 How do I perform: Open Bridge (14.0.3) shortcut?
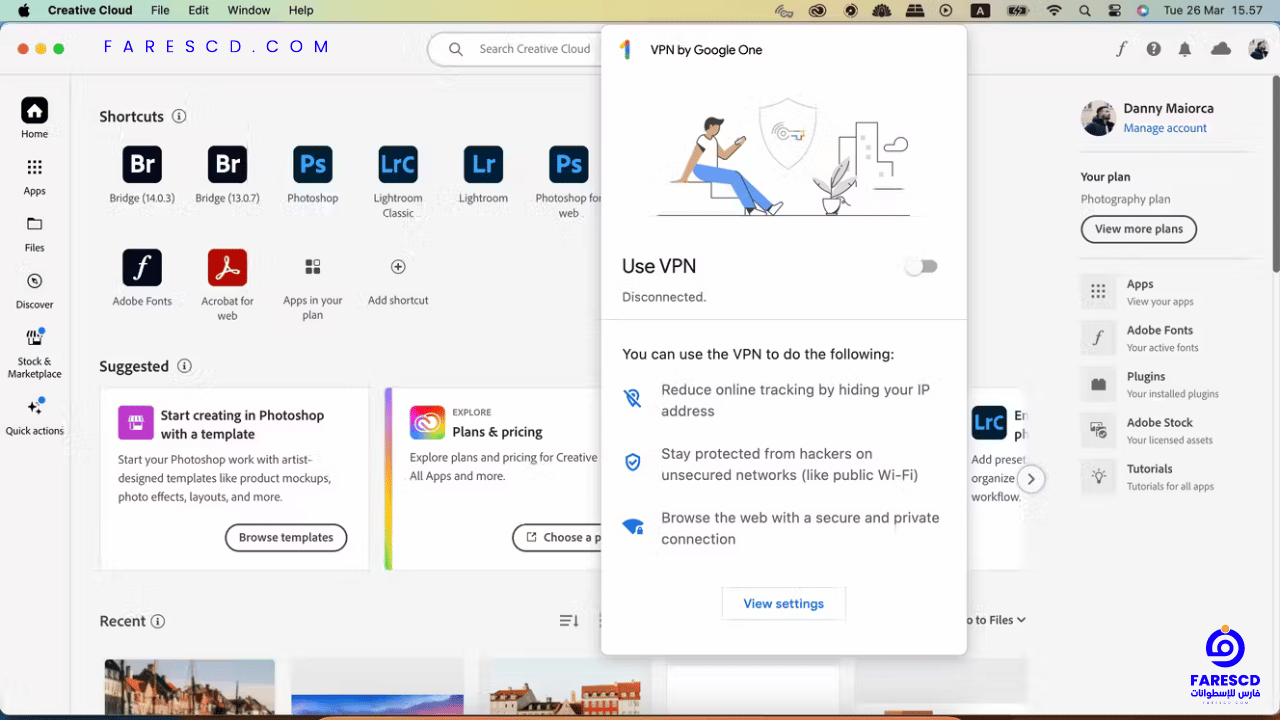pos(142,164)
